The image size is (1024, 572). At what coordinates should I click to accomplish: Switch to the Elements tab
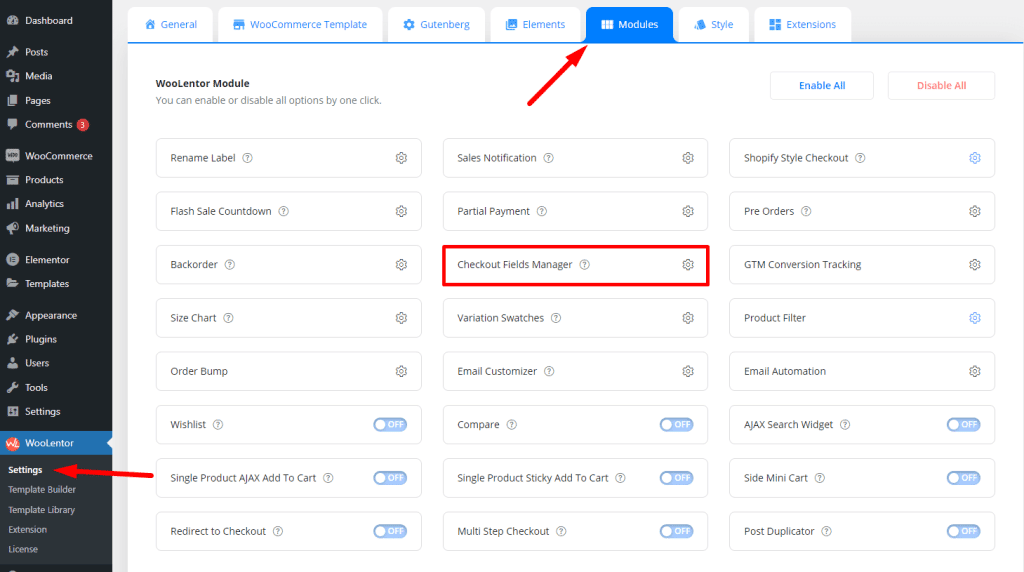coord(536,25)
